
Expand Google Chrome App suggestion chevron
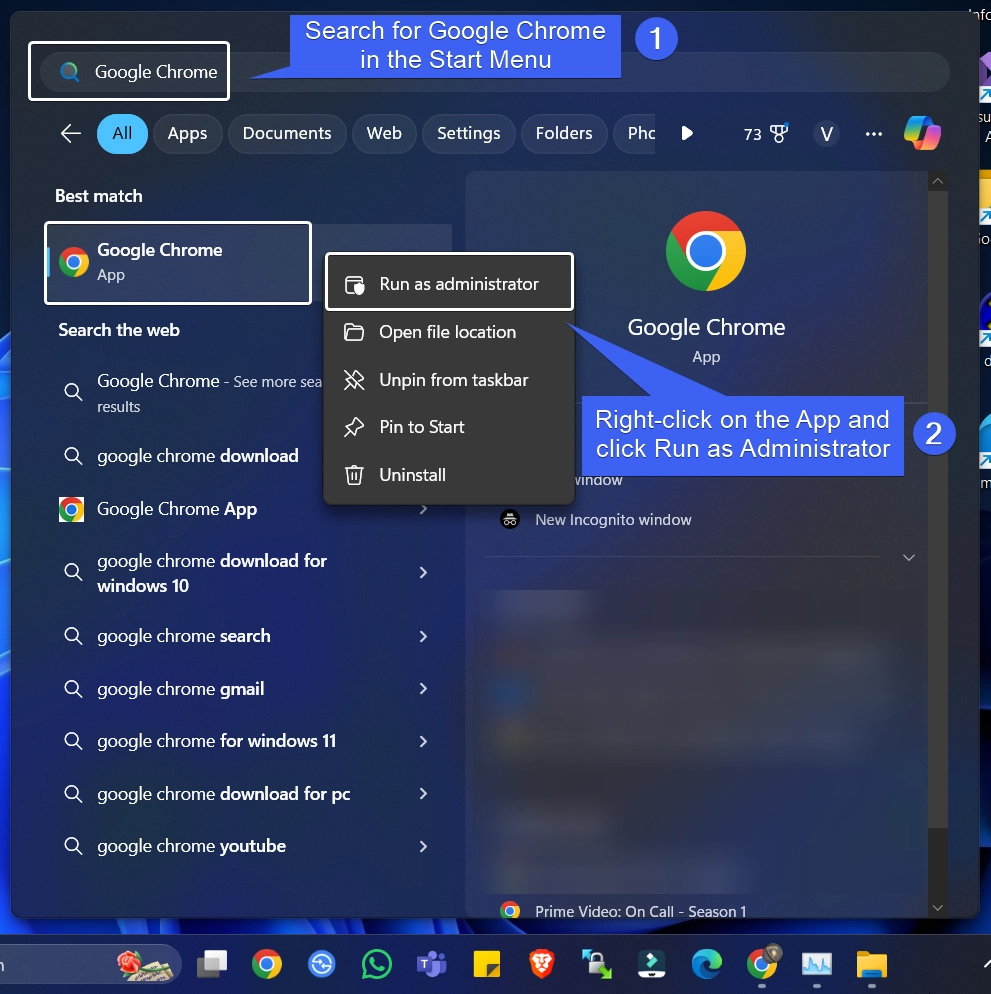point(424,509)
